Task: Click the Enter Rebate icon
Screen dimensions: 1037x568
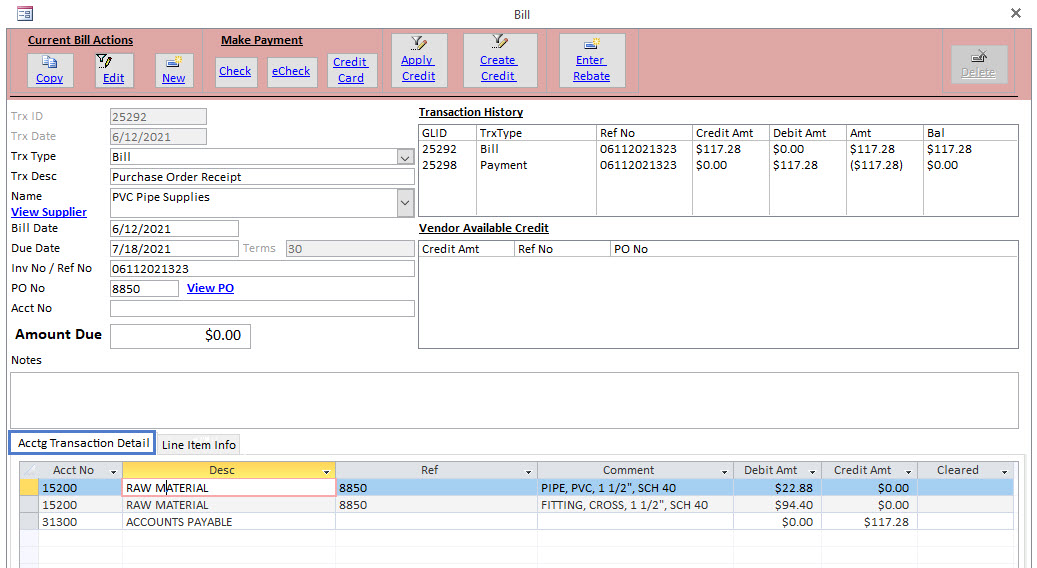Action: coord(591,44)
